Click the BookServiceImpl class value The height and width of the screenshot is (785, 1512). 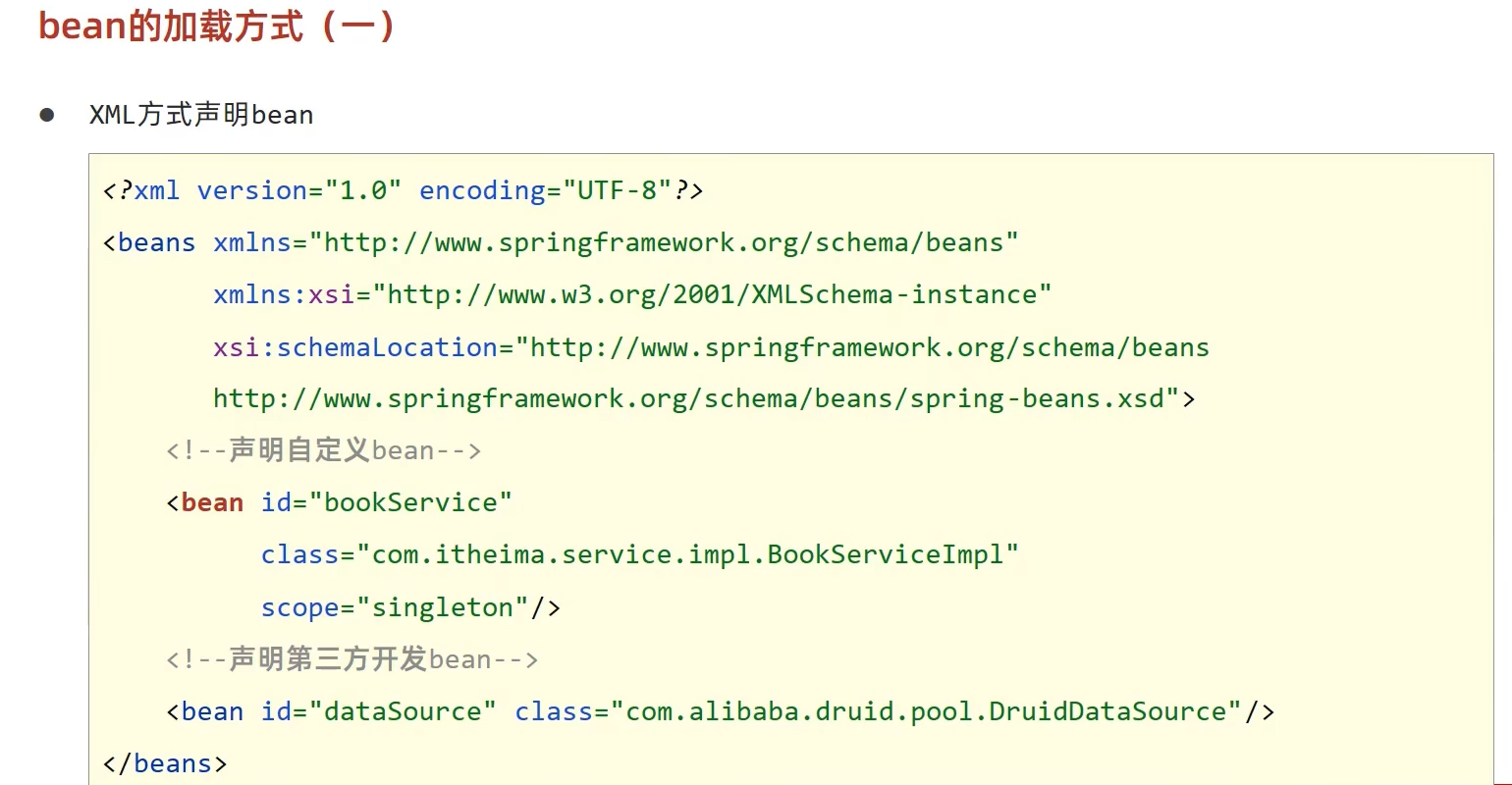pos(687,554)
